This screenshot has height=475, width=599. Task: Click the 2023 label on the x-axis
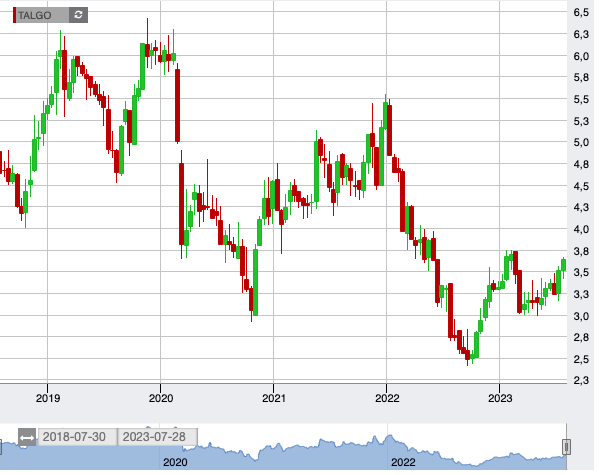(x=500, y=398)
